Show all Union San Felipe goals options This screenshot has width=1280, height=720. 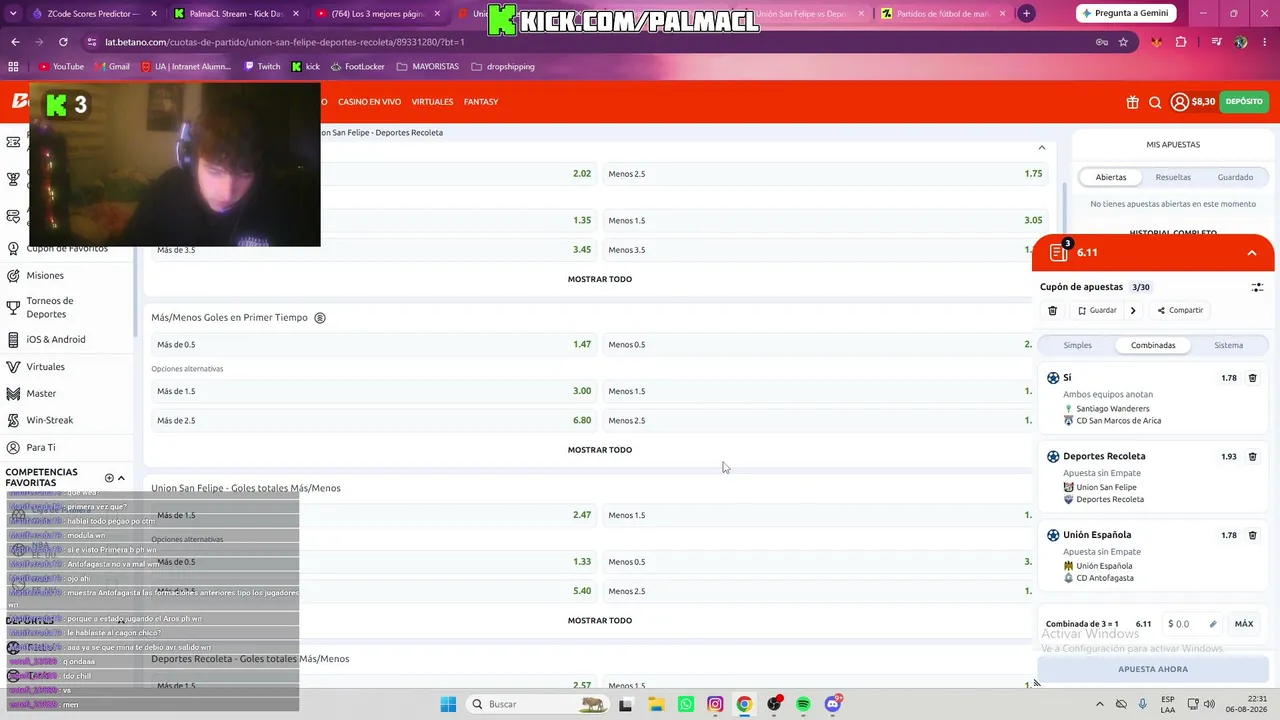[600, 621]
